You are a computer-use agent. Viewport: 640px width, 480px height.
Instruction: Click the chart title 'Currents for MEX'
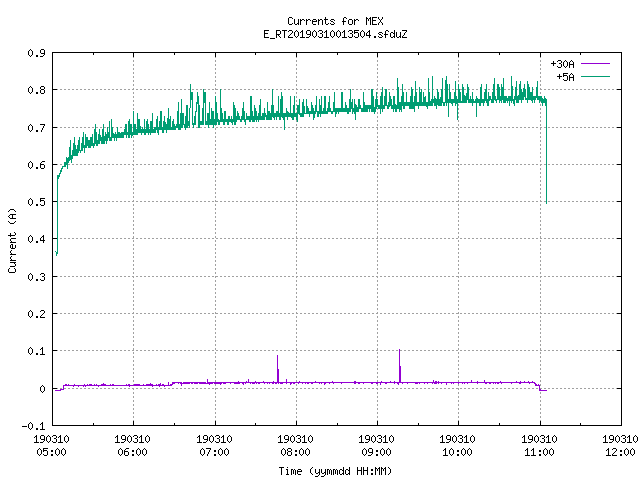point(335,21)
